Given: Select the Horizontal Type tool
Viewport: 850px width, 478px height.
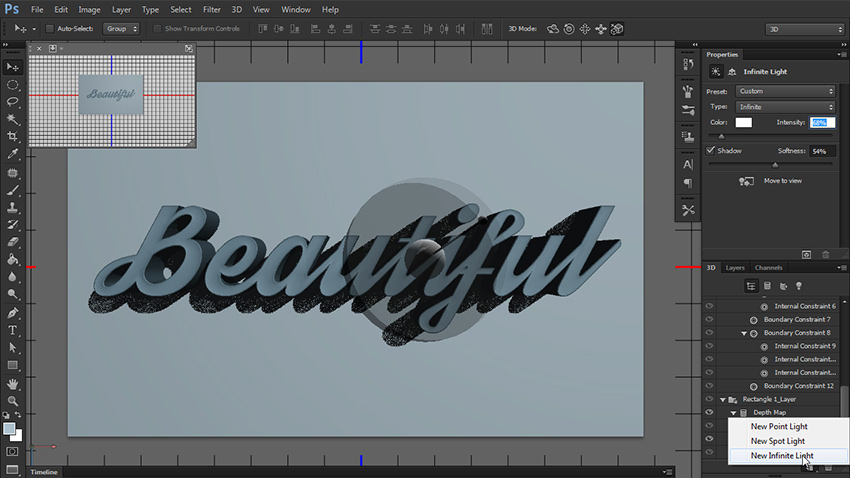Looking at the screenshot, I should point(13,330).
